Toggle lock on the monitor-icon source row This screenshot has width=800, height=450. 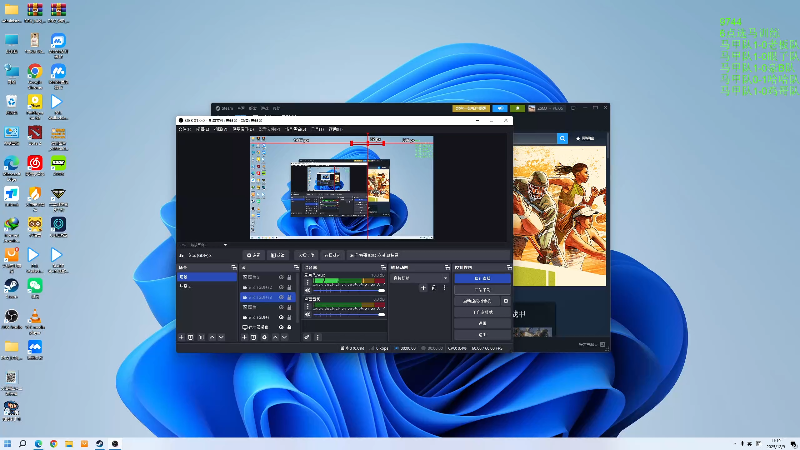pos(289,327)
